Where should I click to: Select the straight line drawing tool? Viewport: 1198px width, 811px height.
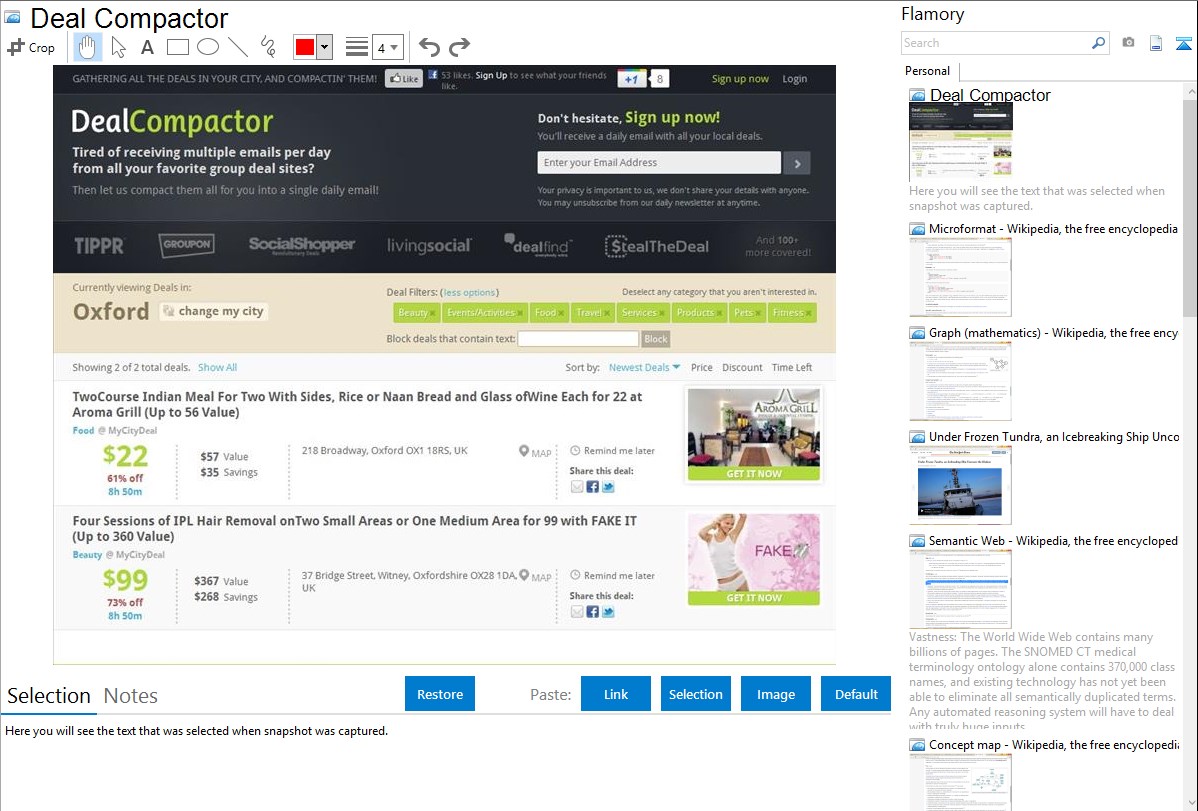click(238, 47)
